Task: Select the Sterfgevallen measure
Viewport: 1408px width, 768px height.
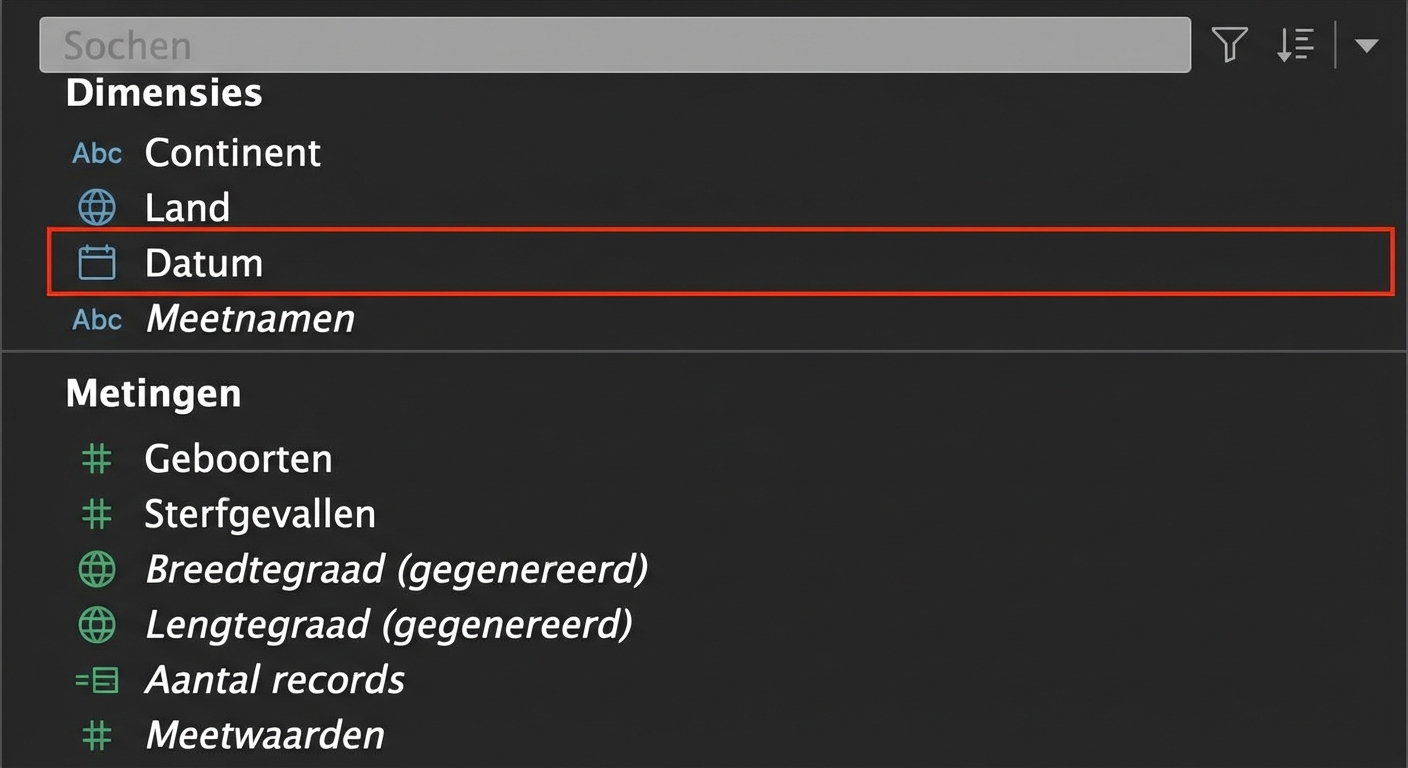Action: click(x=260, y=514)
